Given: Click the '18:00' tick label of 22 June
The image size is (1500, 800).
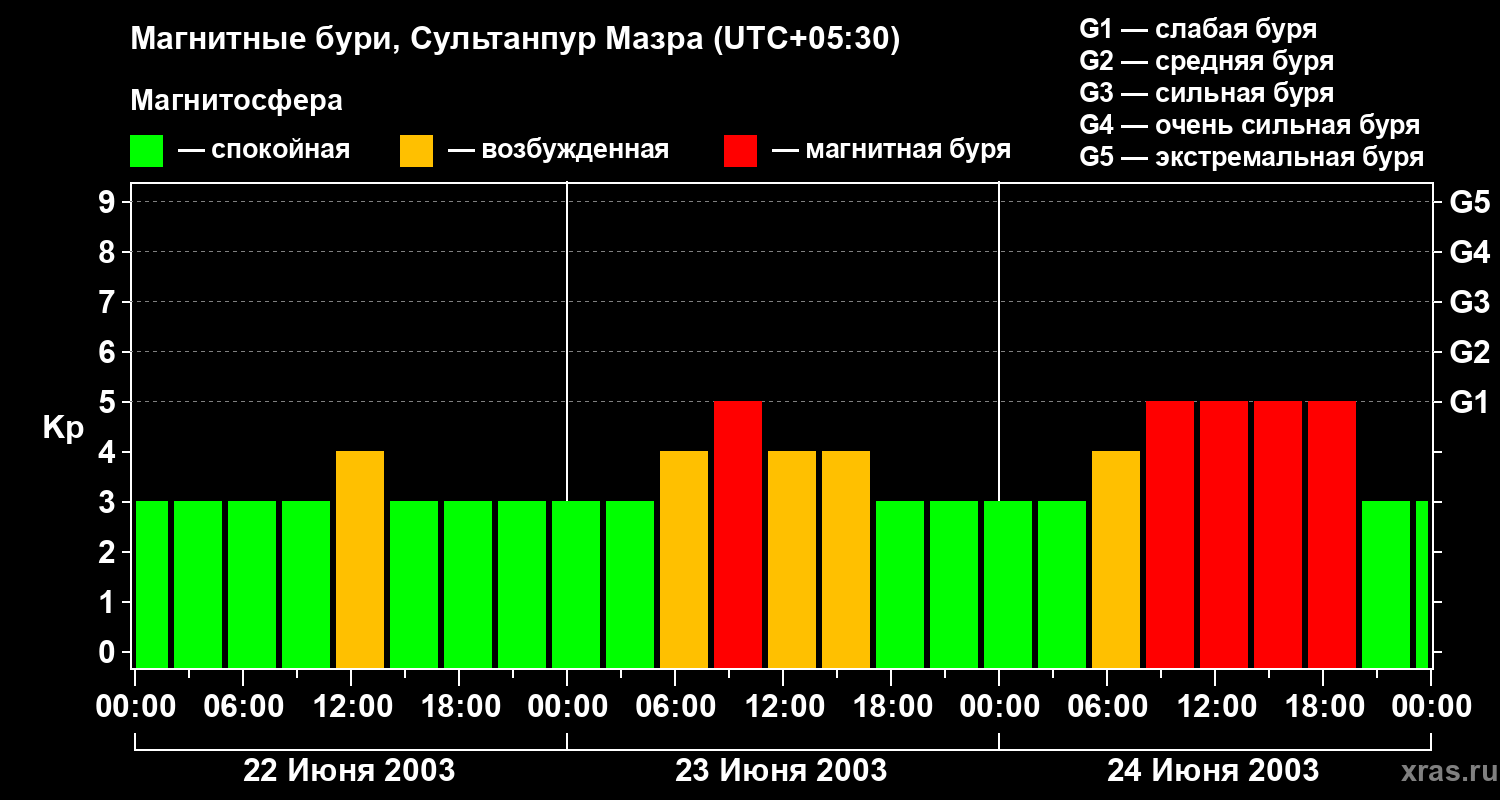Looking at the screenshot, I should pos(459,706).
